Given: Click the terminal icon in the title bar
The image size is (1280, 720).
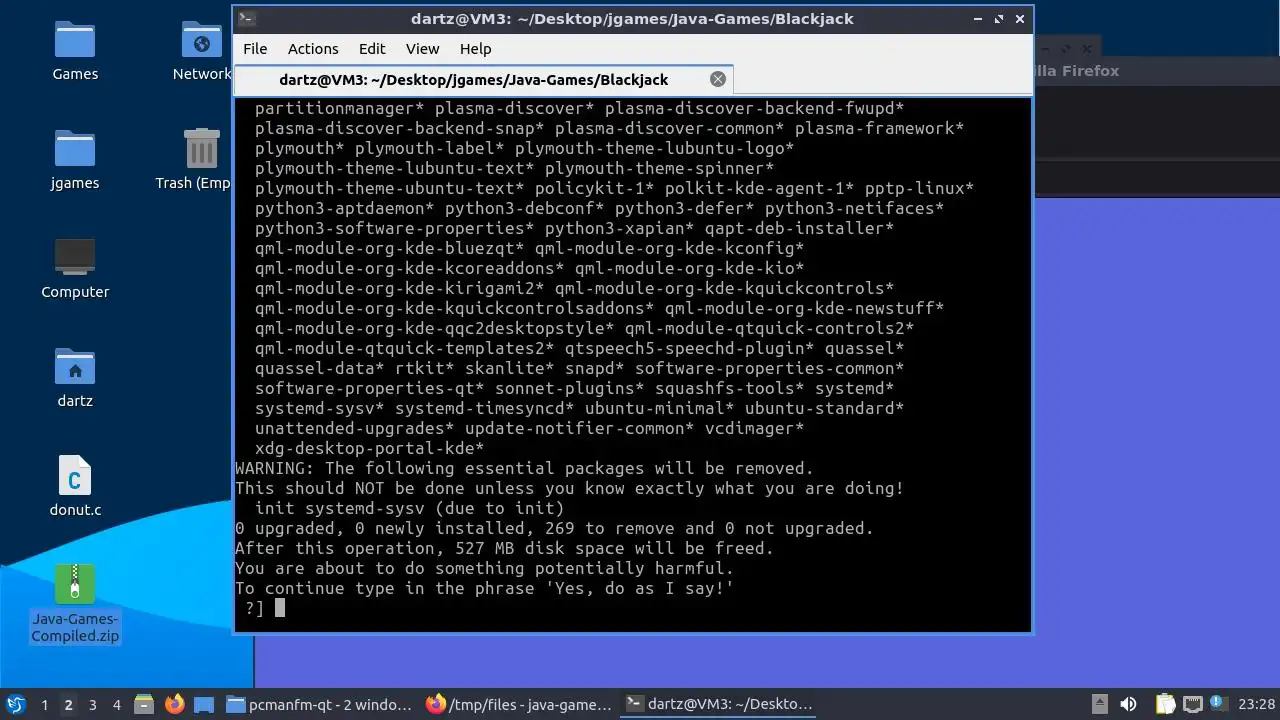Looking at the screenshot, I should pos(247,18).
